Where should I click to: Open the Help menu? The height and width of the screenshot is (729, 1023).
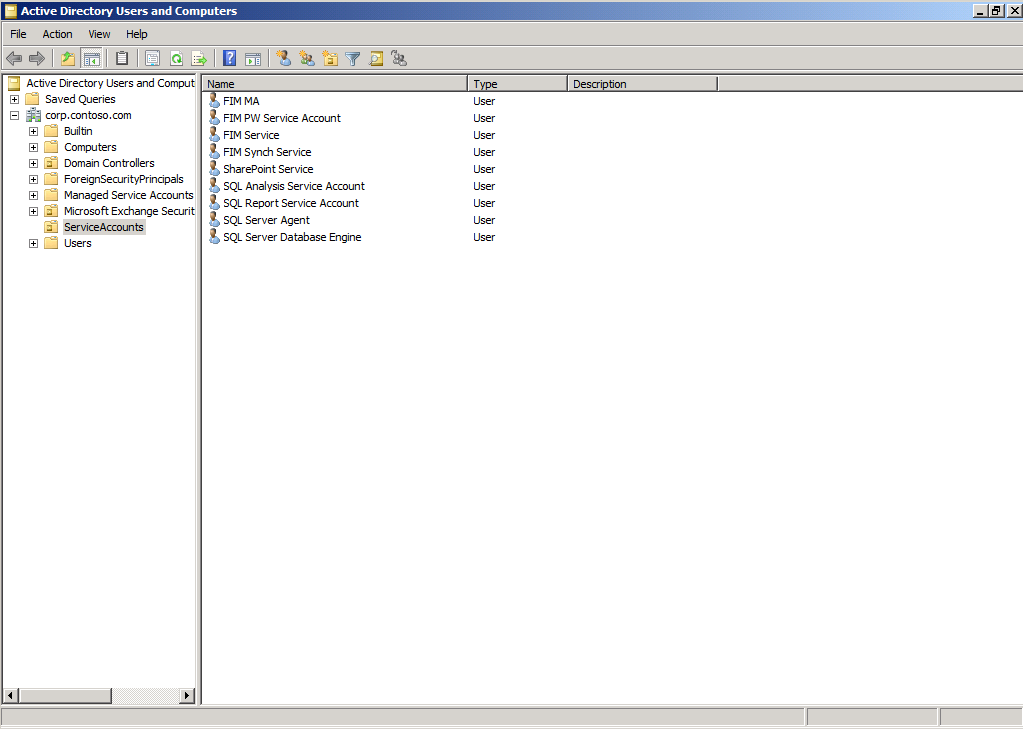point(136,34)
